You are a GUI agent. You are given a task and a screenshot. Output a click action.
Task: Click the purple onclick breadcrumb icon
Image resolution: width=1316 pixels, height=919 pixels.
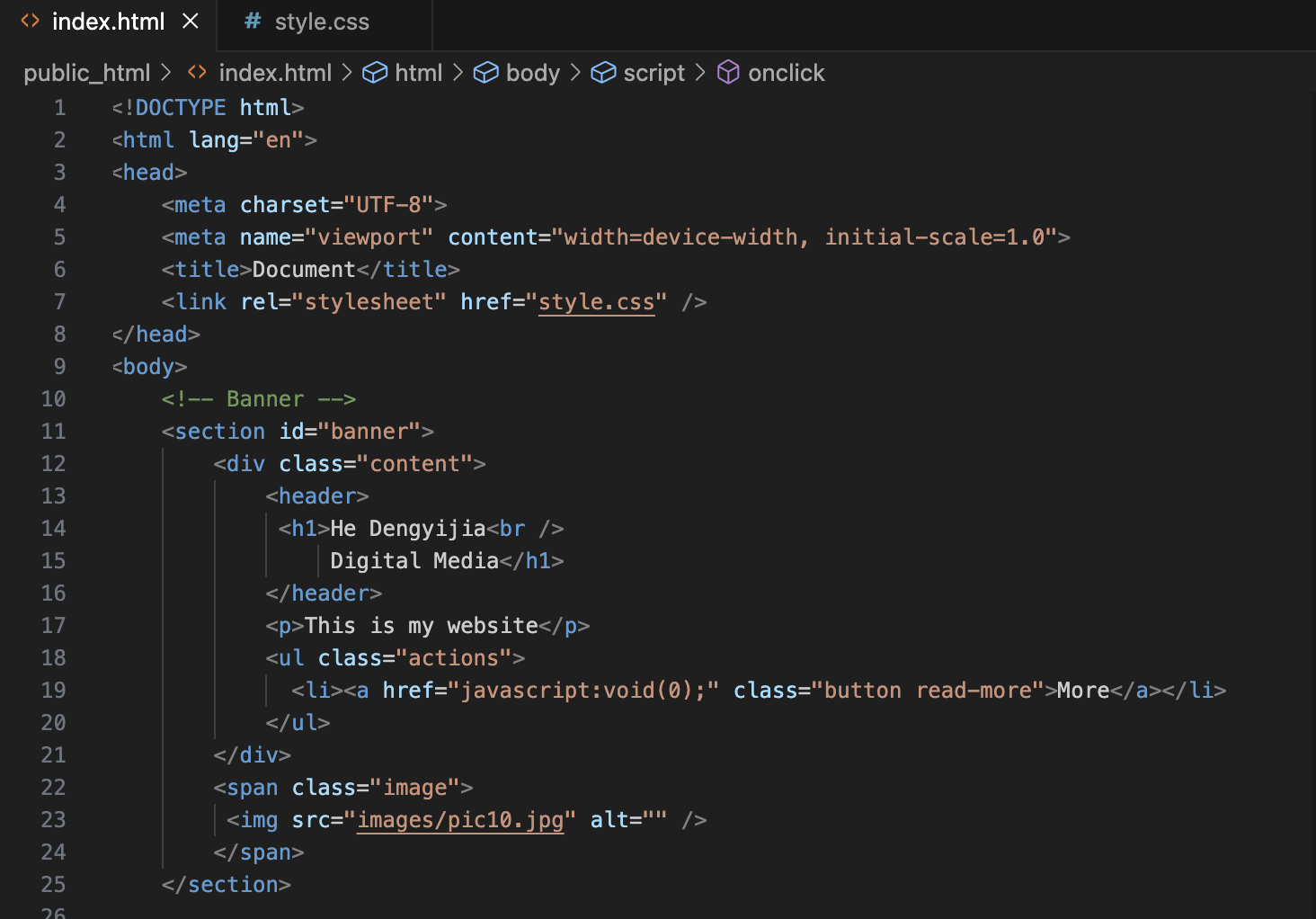(x=728, y=73)
